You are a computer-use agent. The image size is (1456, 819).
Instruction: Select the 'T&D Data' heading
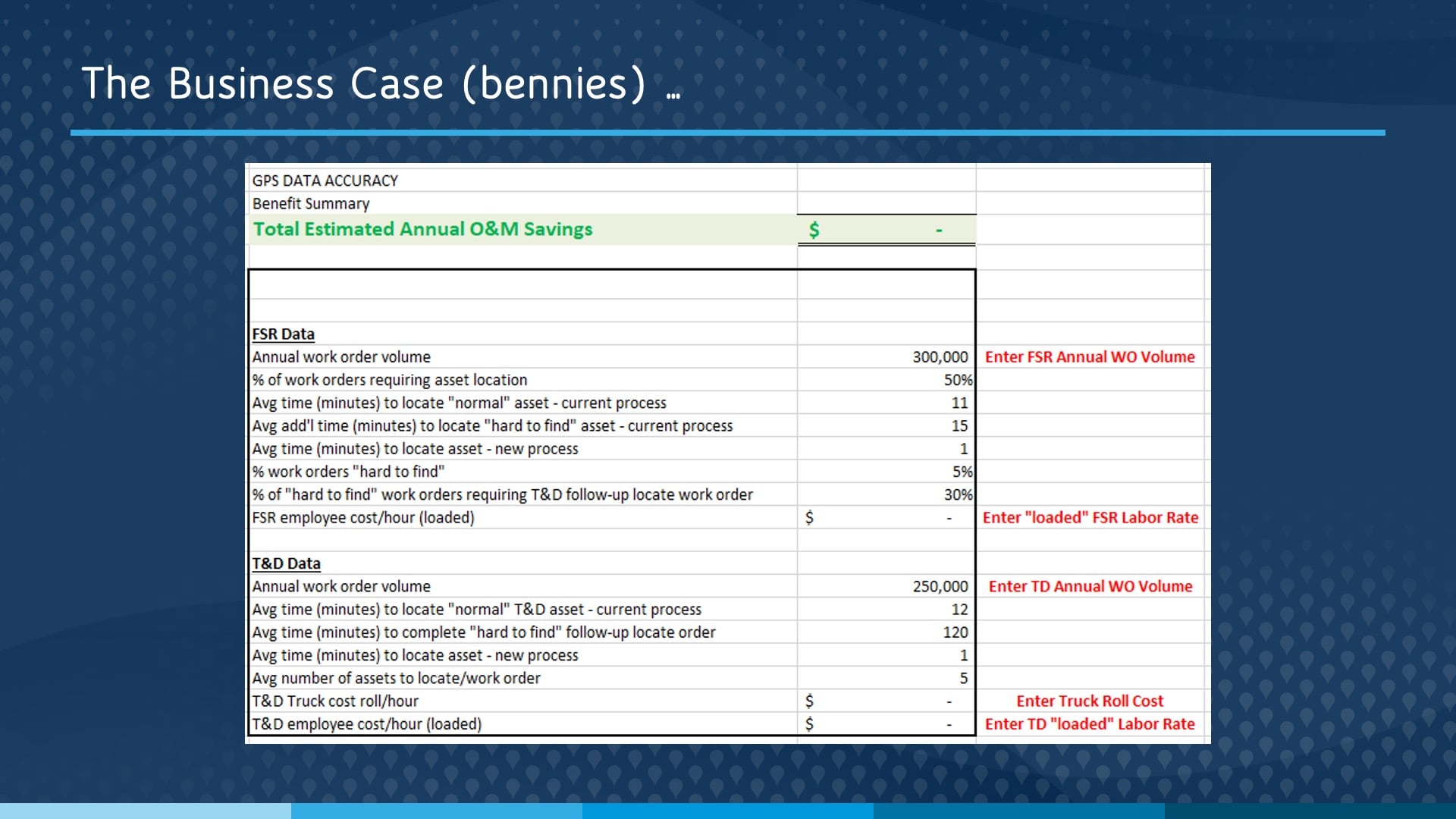[286, 563]
